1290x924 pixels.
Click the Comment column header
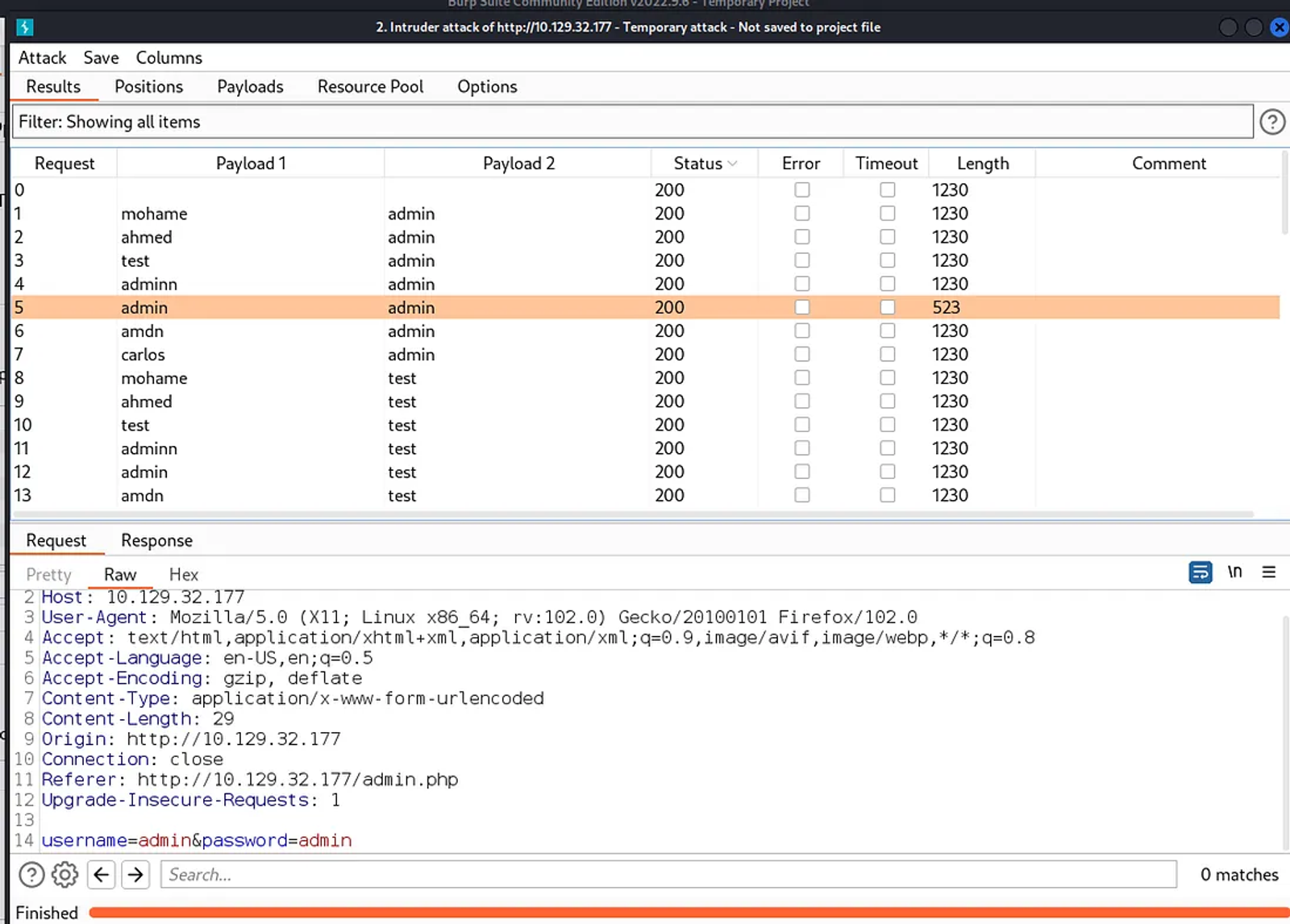[x=1168, y=164]
